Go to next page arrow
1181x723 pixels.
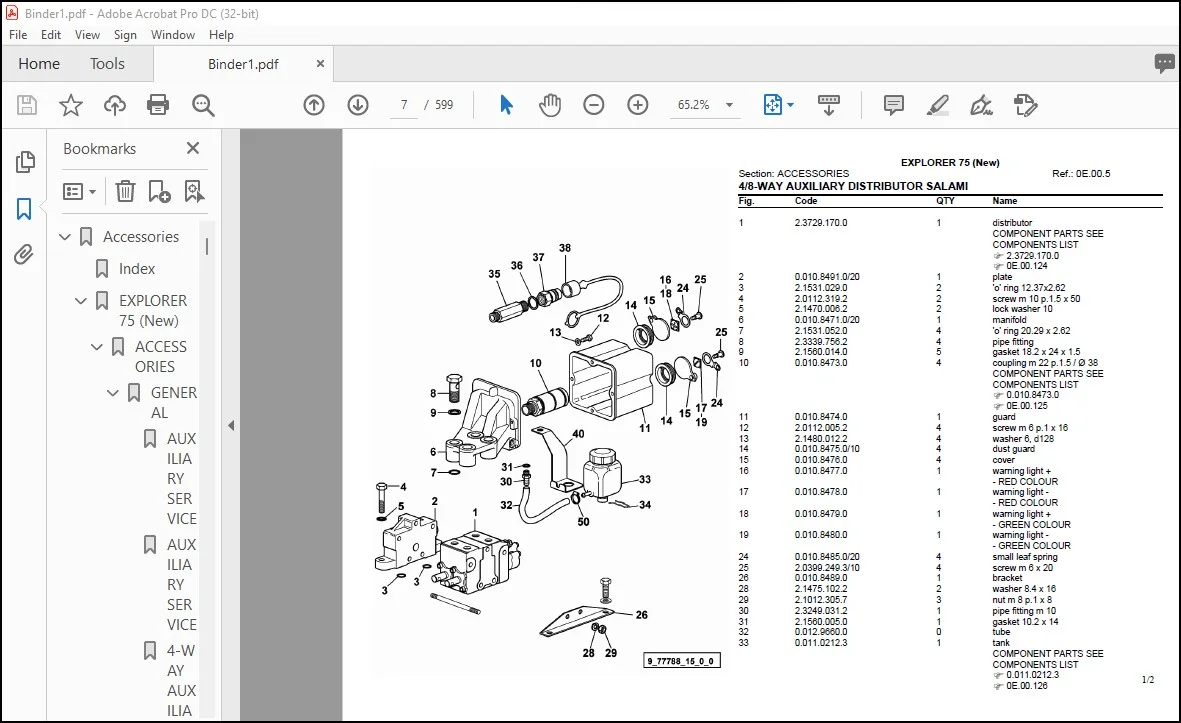pyautogui.click(x=358, y=105)
